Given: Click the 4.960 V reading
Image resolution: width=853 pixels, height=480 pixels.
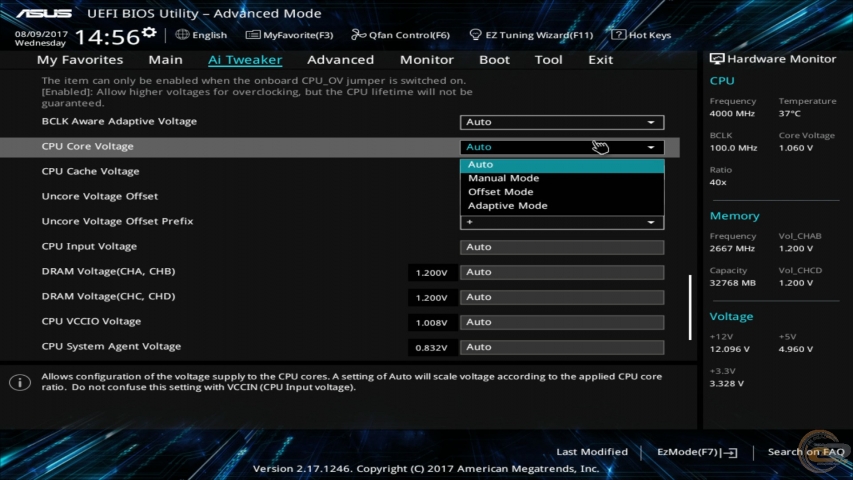Looking at the screenshot, I should point(796,349).
